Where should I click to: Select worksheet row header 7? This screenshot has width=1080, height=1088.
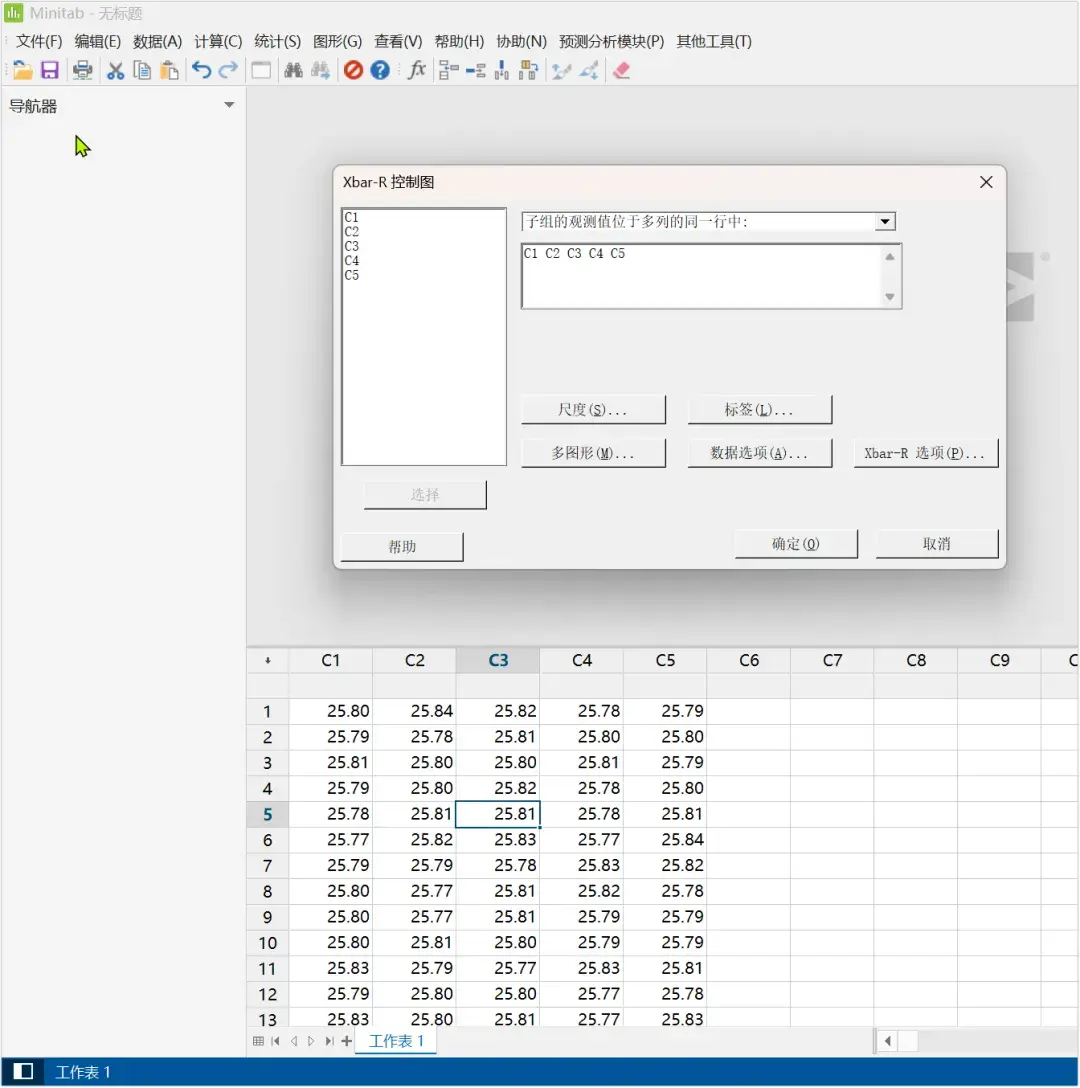coord(267,866)
